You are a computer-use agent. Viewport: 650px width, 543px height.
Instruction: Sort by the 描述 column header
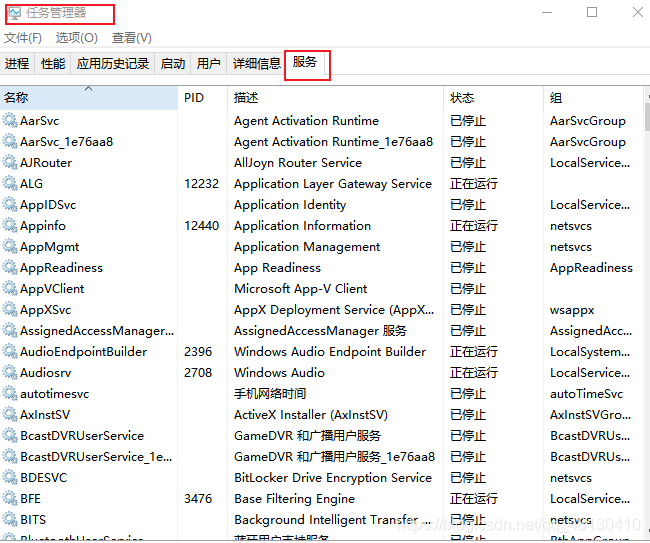335,98
